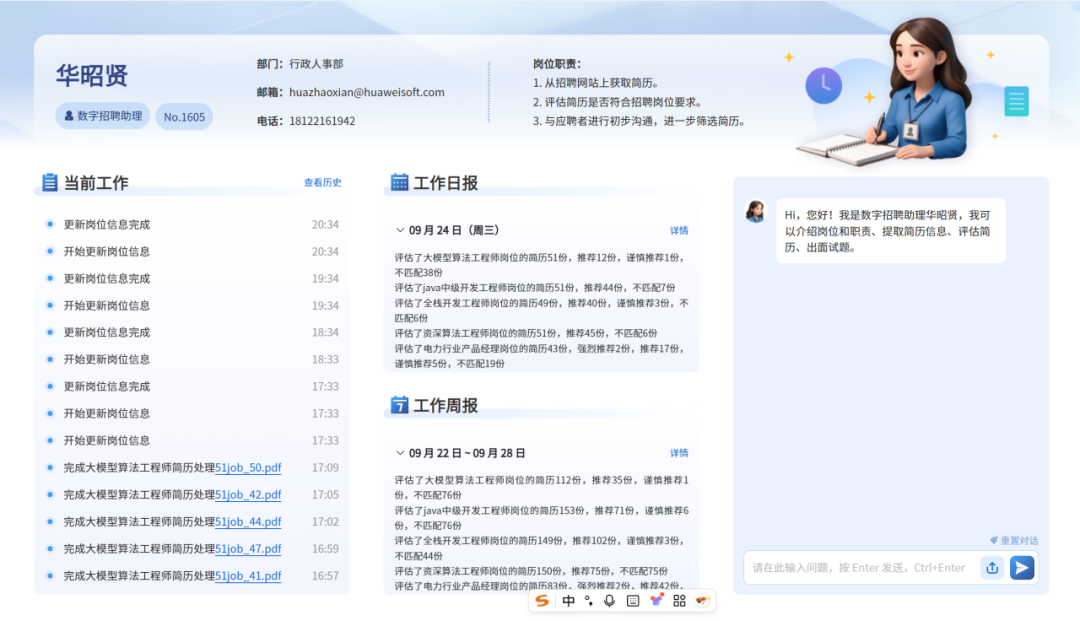Click the person icon in 数字招聘助理 badge
This screenshot has width=1080, height=621.
point(69,116)
